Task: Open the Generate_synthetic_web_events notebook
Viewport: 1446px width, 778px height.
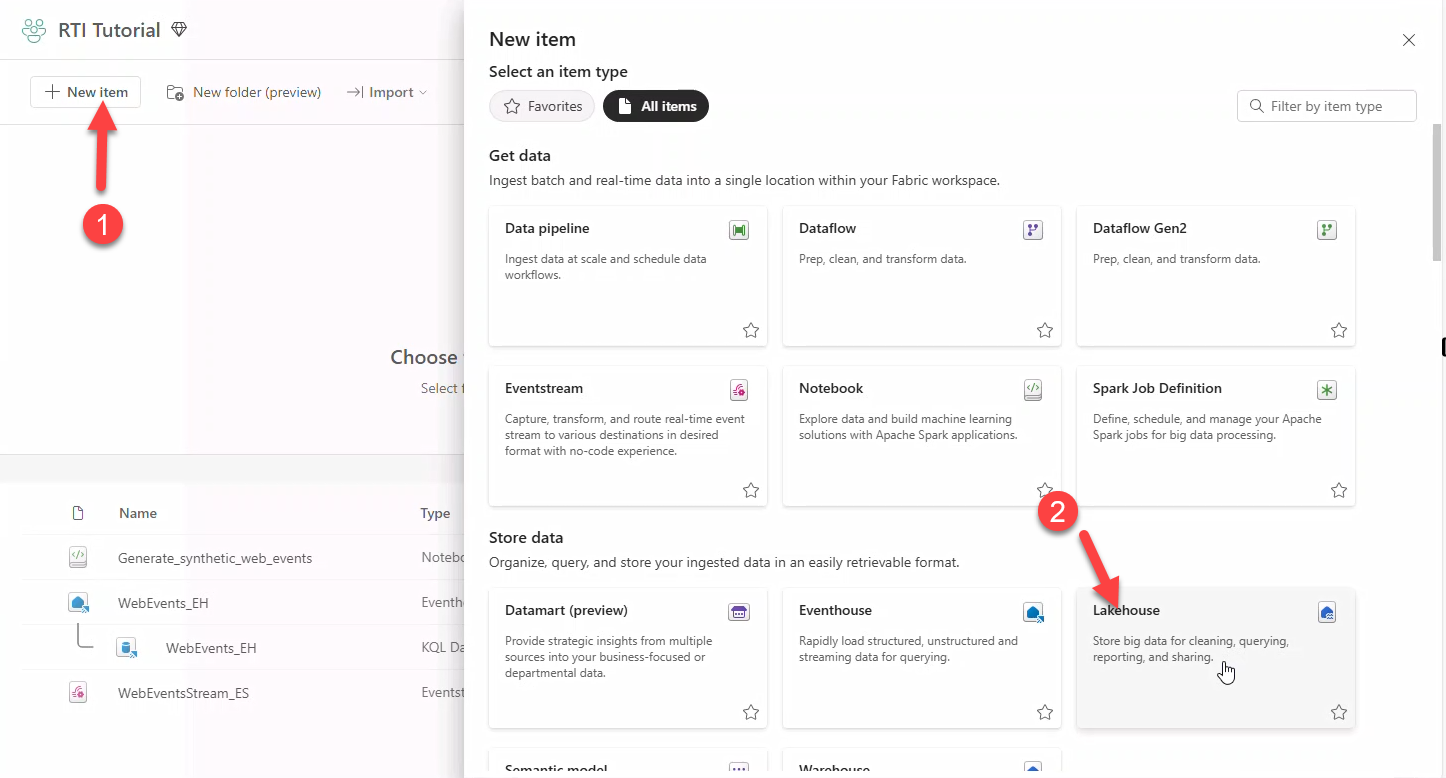Action: click(x=215, y=558)
